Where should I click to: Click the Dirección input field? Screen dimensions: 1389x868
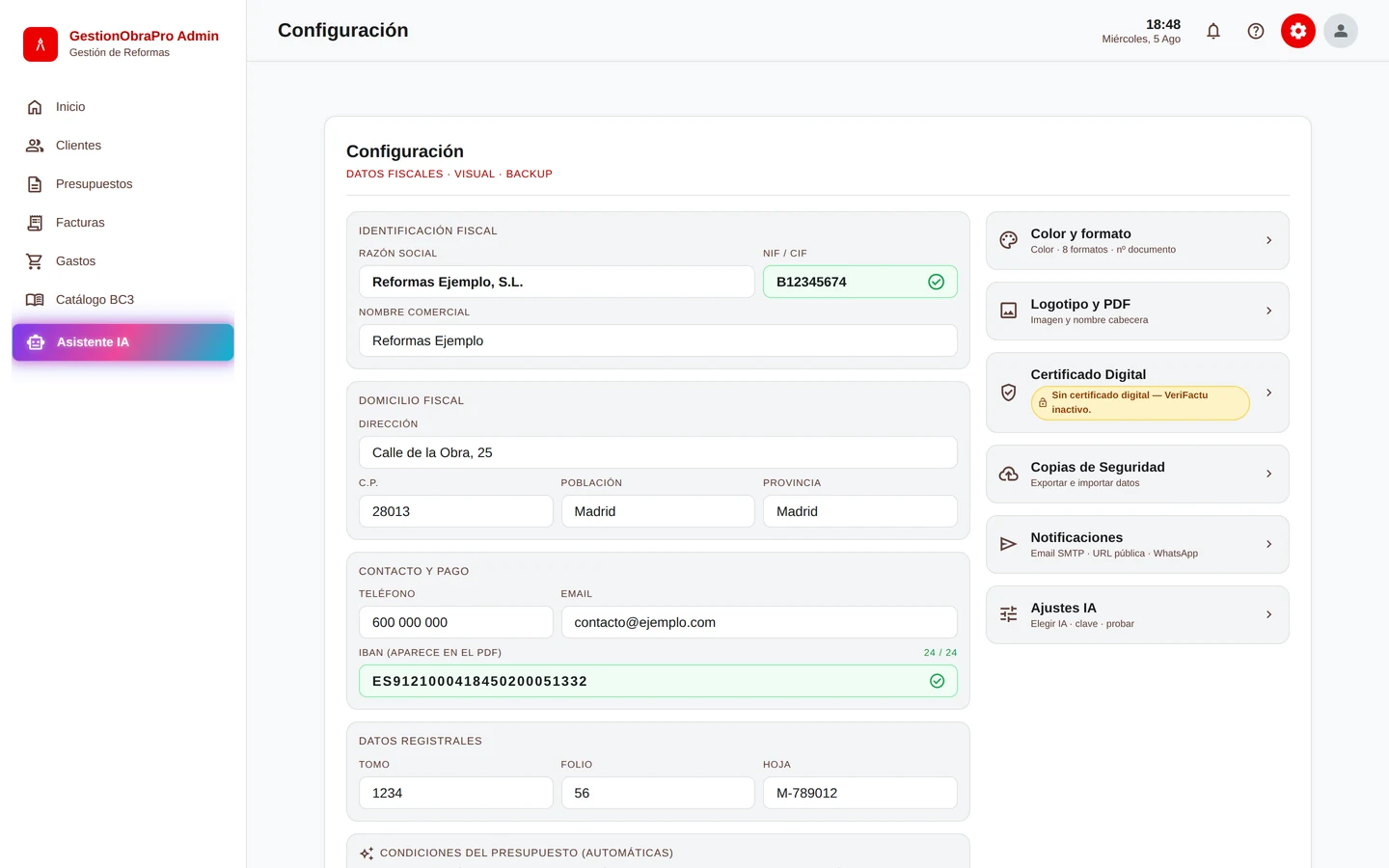(x=658, y=452)
